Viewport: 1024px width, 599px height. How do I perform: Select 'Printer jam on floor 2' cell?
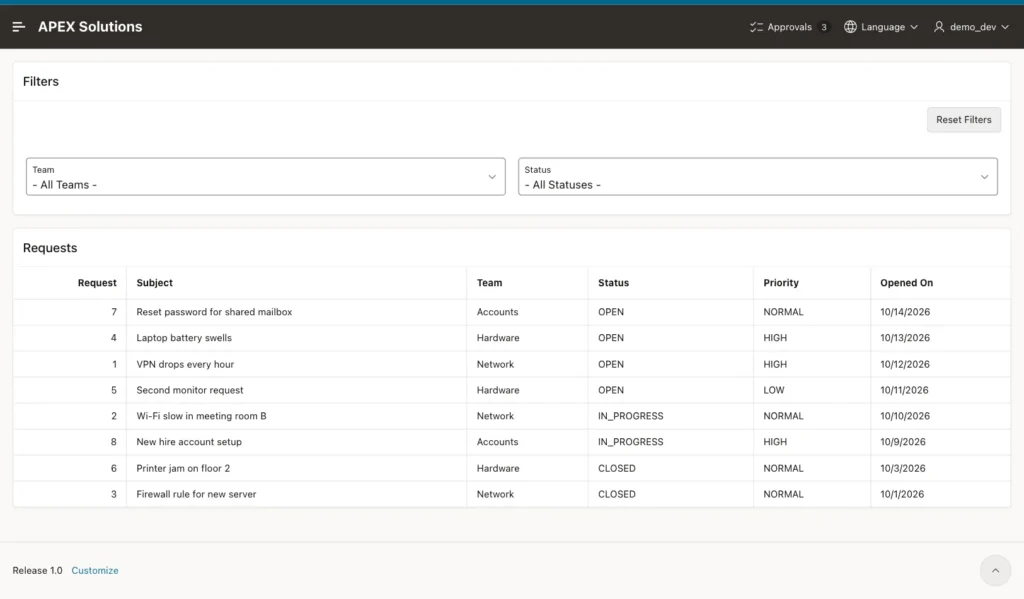coord(183,468)
